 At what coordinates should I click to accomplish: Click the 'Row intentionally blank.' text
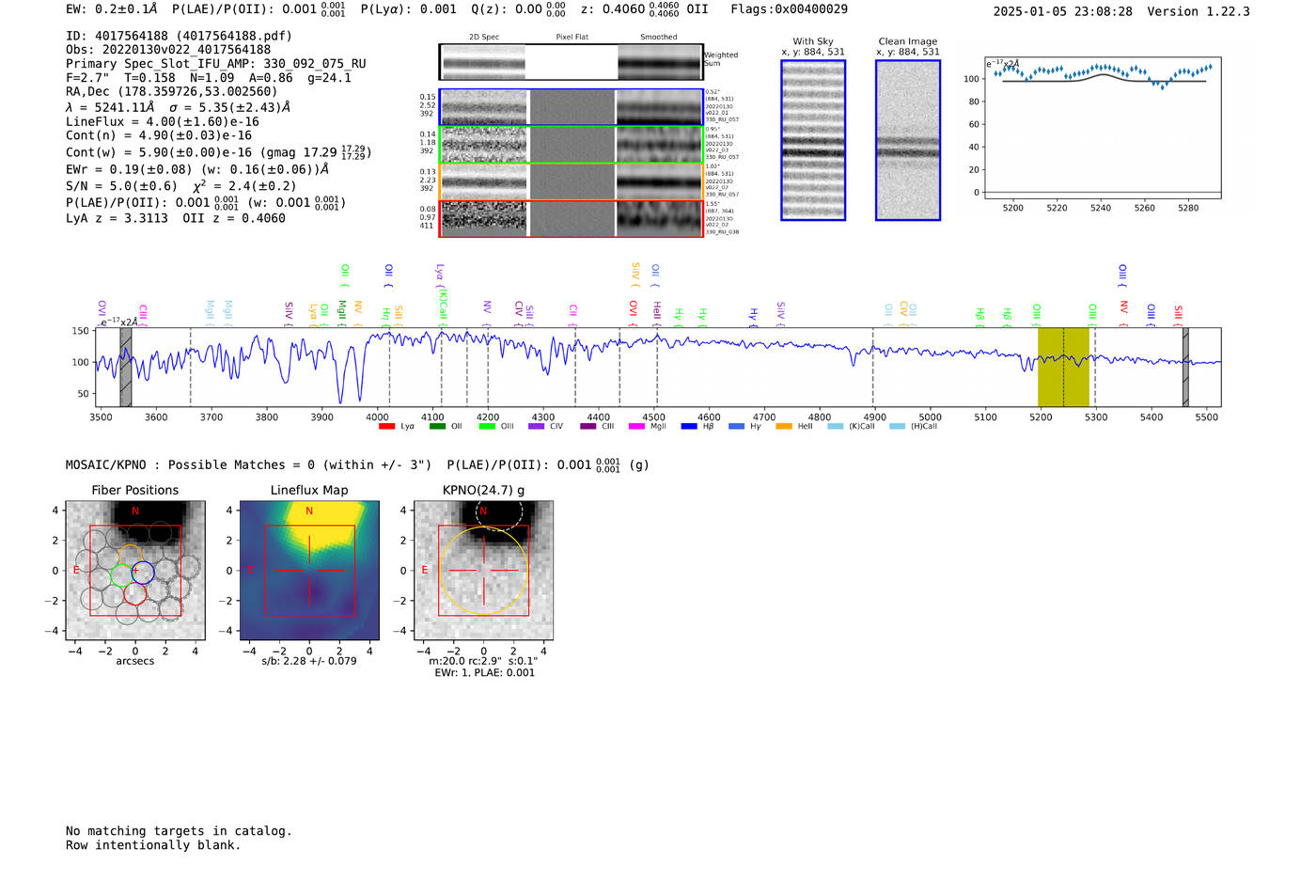pos(153,845)
